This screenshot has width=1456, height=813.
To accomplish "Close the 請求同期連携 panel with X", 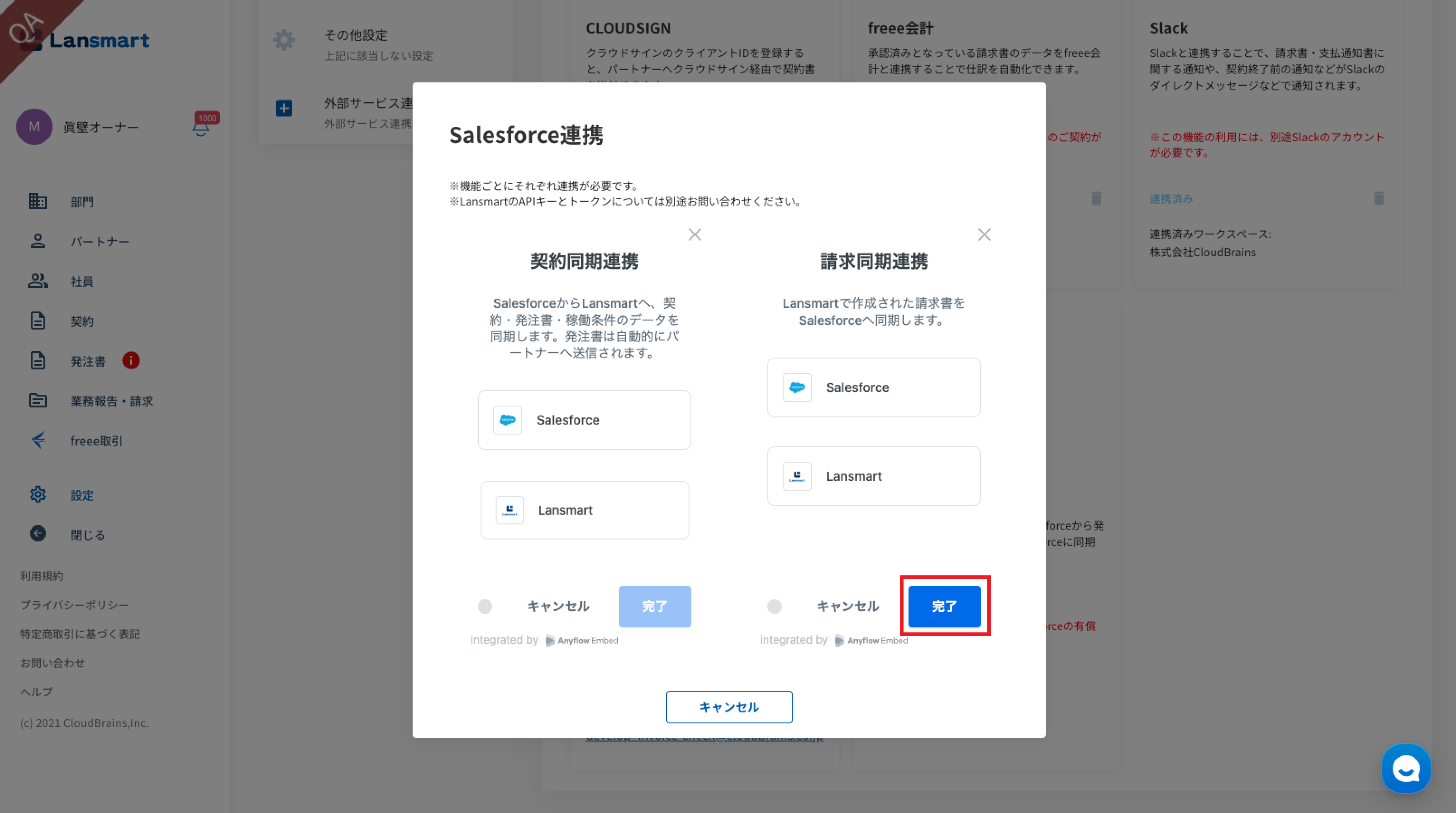I will point(984,234).
